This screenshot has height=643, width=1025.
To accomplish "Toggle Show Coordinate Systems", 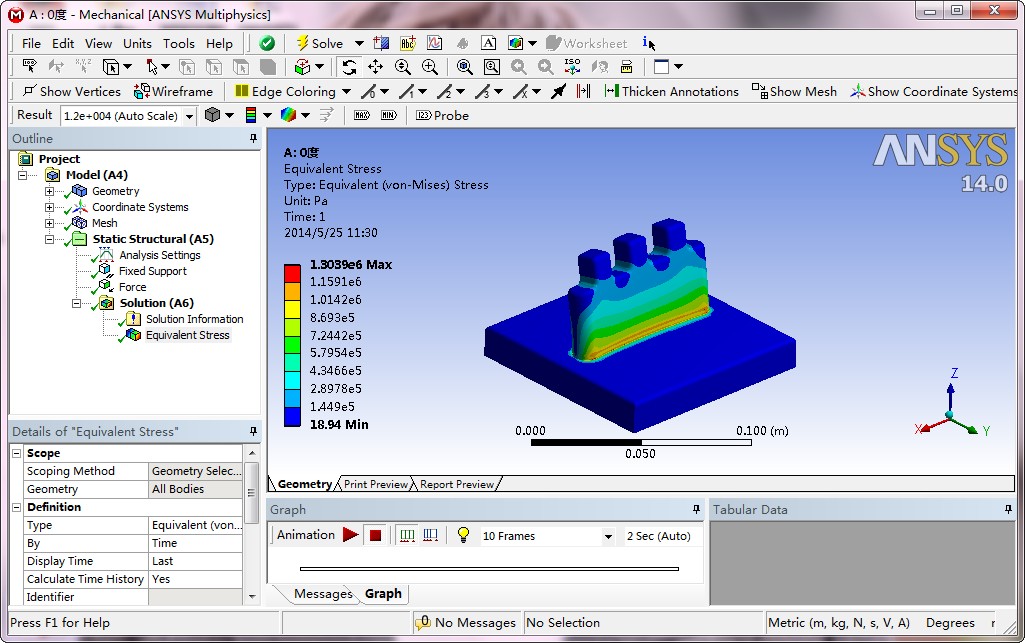I will point(933,91).
